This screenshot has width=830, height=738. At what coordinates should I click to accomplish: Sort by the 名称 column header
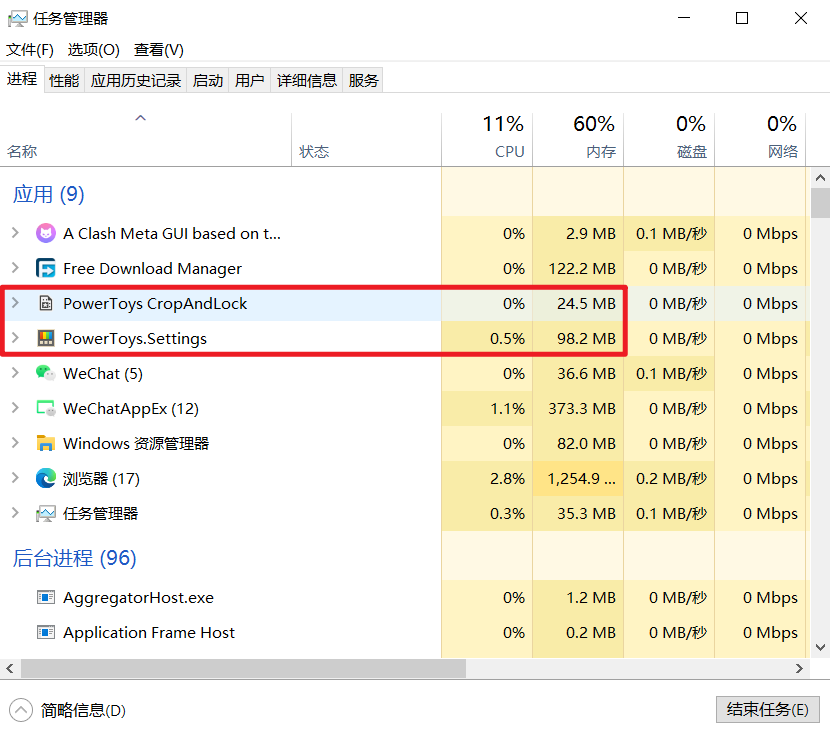[146, 140]
